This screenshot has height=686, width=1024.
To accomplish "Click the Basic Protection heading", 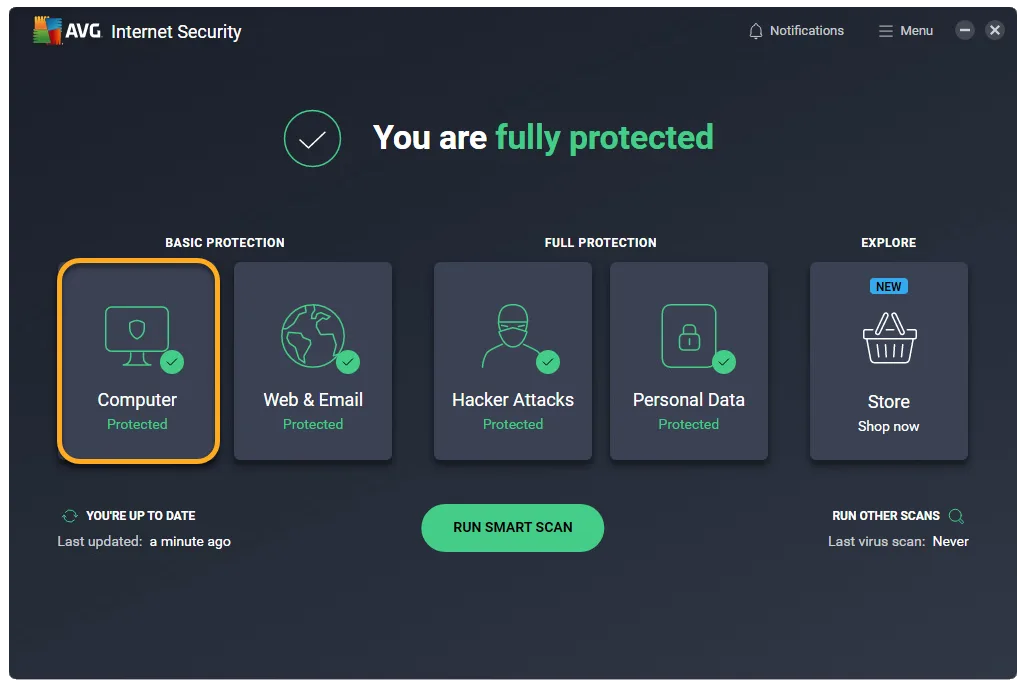I will point(225,243).
